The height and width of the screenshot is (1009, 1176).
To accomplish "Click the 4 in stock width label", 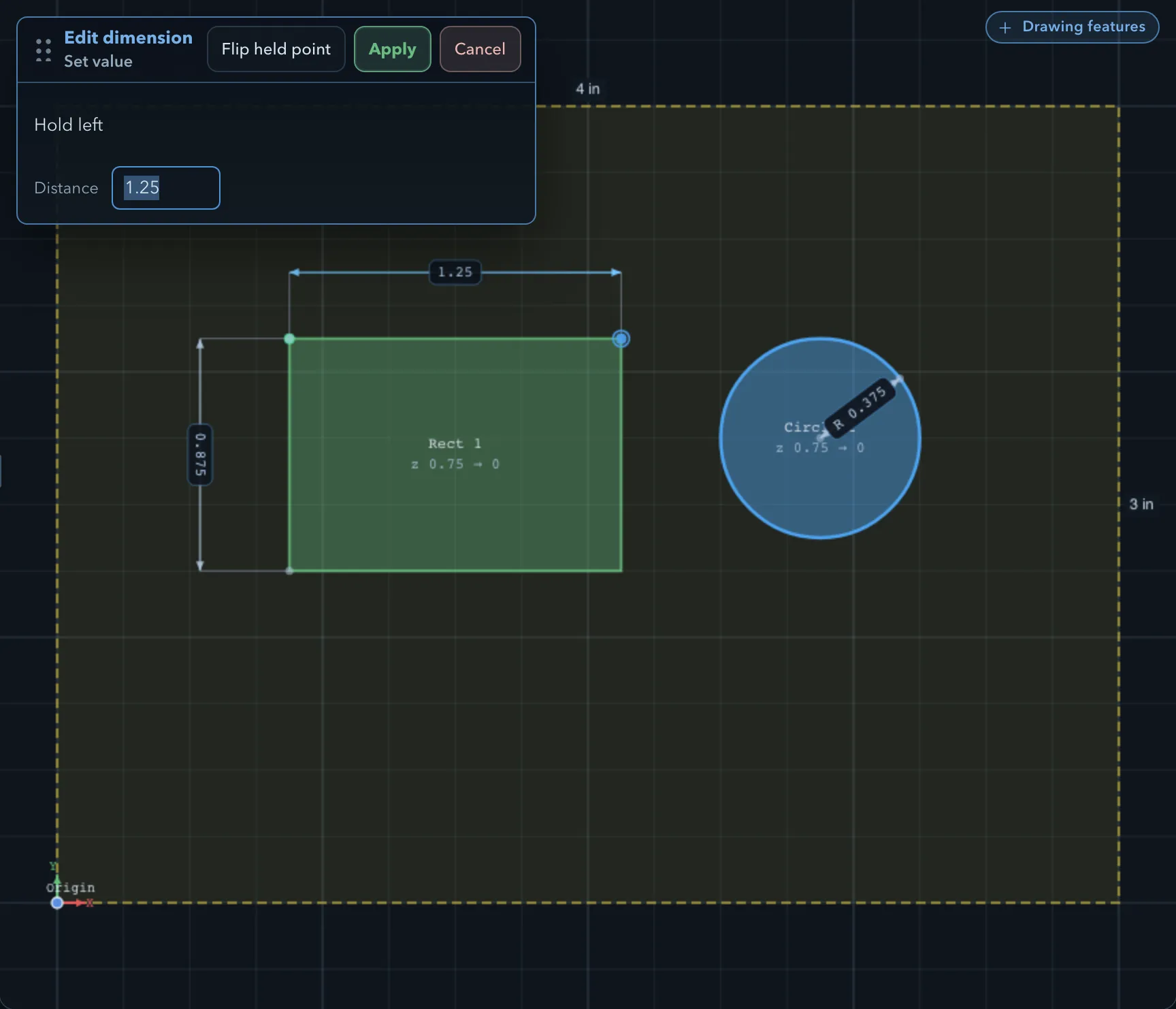I will coord(588,89).
